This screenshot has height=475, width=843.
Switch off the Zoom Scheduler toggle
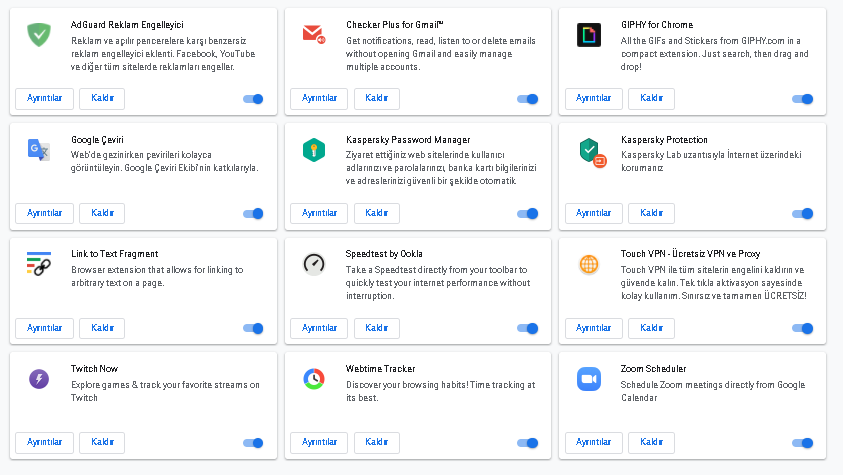(803, 442)
